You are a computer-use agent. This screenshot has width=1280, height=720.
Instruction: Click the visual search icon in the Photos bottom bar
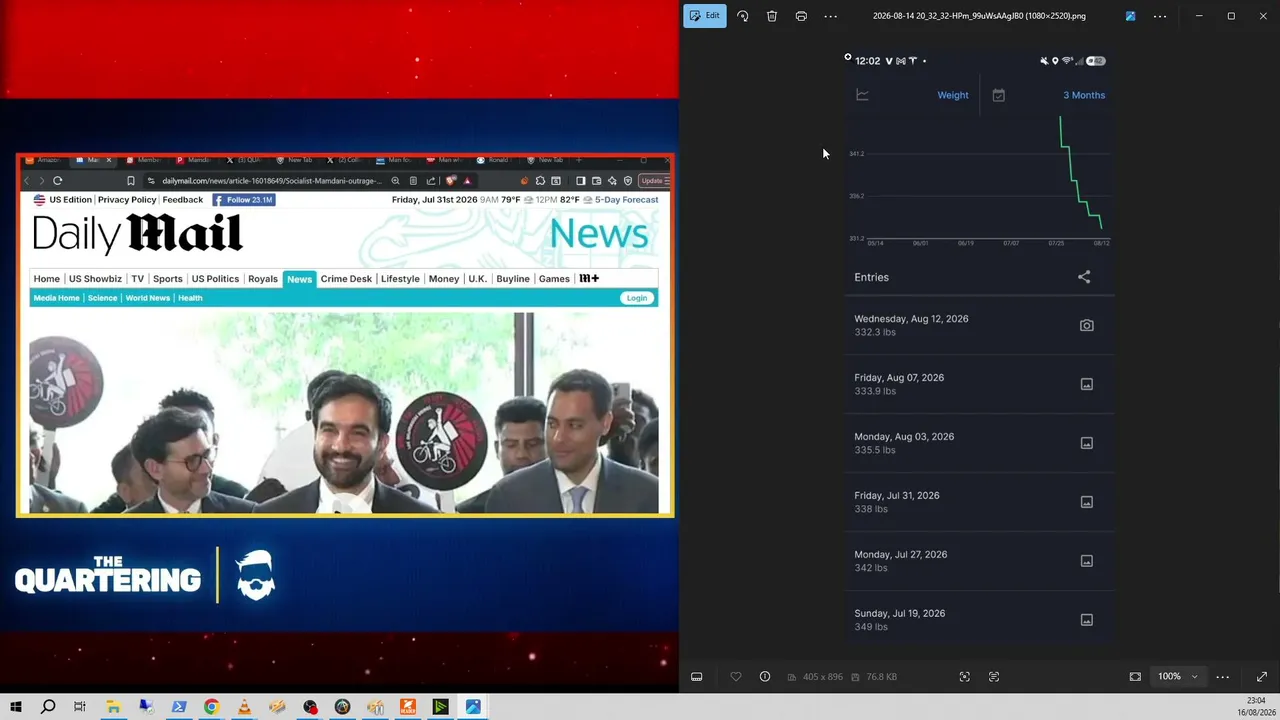965,677
